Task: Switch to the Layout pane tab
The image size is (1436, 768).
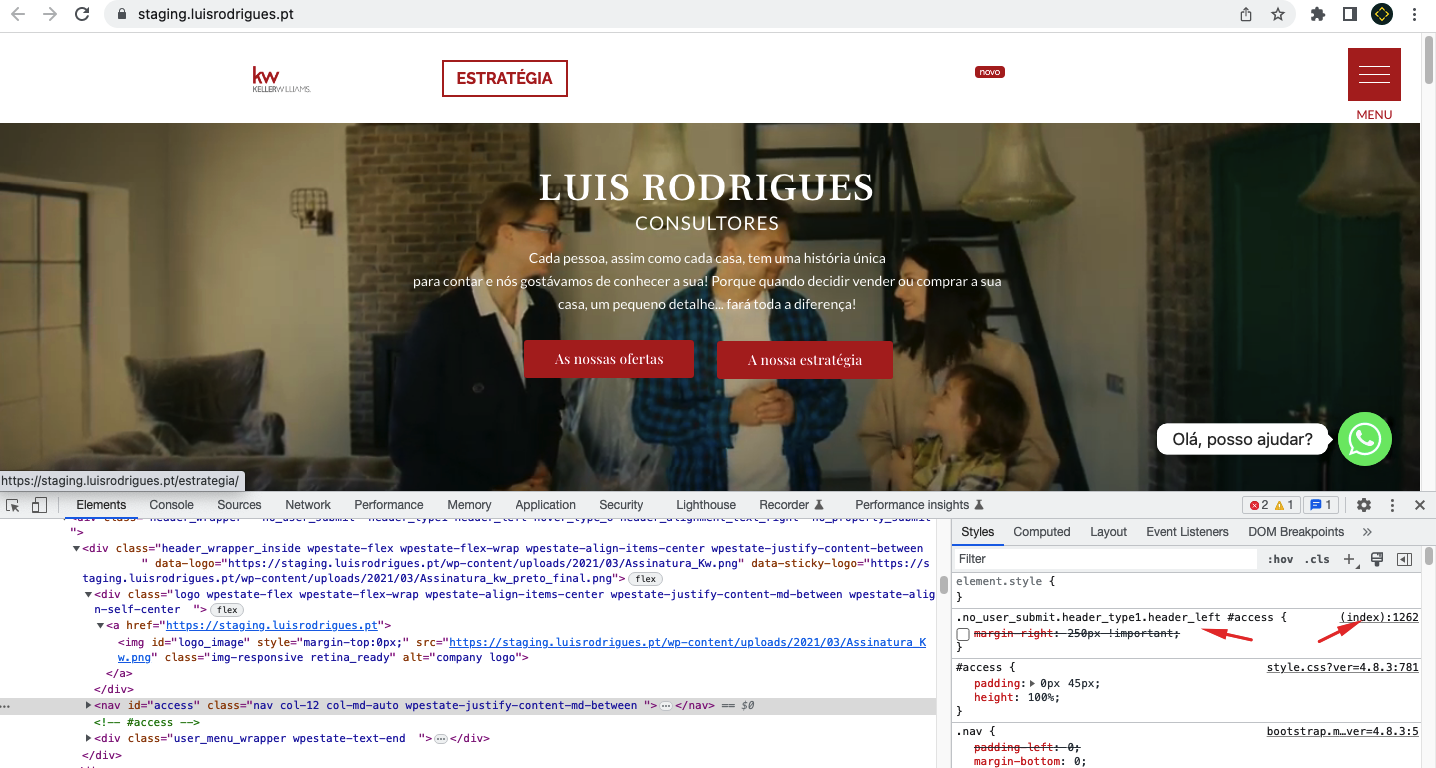Action: coord(1108,532)
